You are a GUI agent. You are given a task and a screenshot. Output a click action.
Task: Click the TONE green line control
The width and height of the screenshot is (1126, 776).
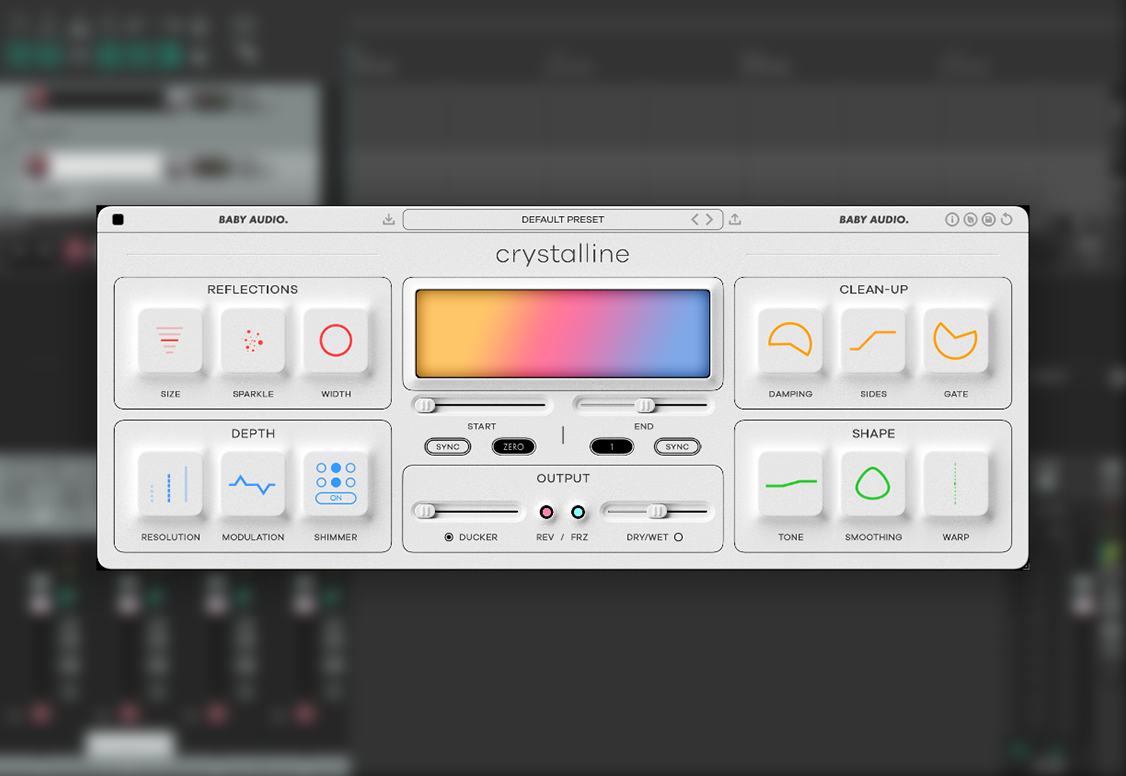click(x=790, y=484)
